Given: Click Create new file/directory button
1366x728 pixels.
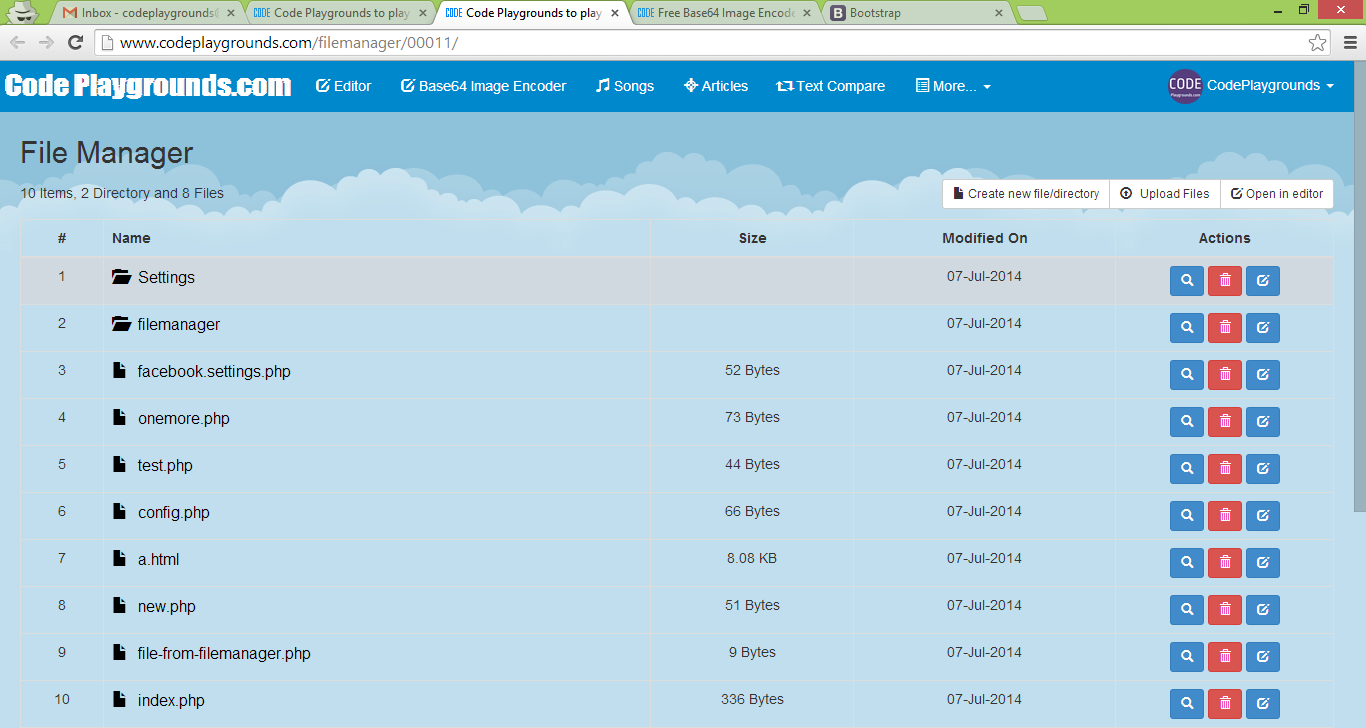Looking at the screenshot, I should [x=1025, y=194].
